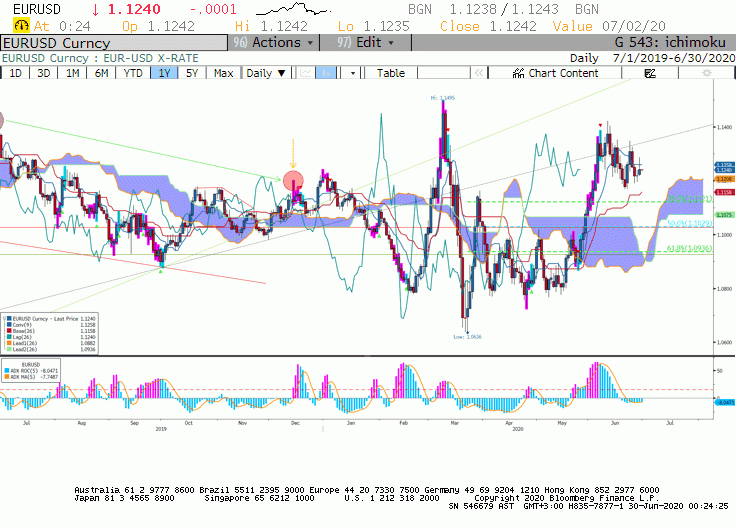Click the intraday sparkline mini chart
736x529 pixels.
(293, 9)
